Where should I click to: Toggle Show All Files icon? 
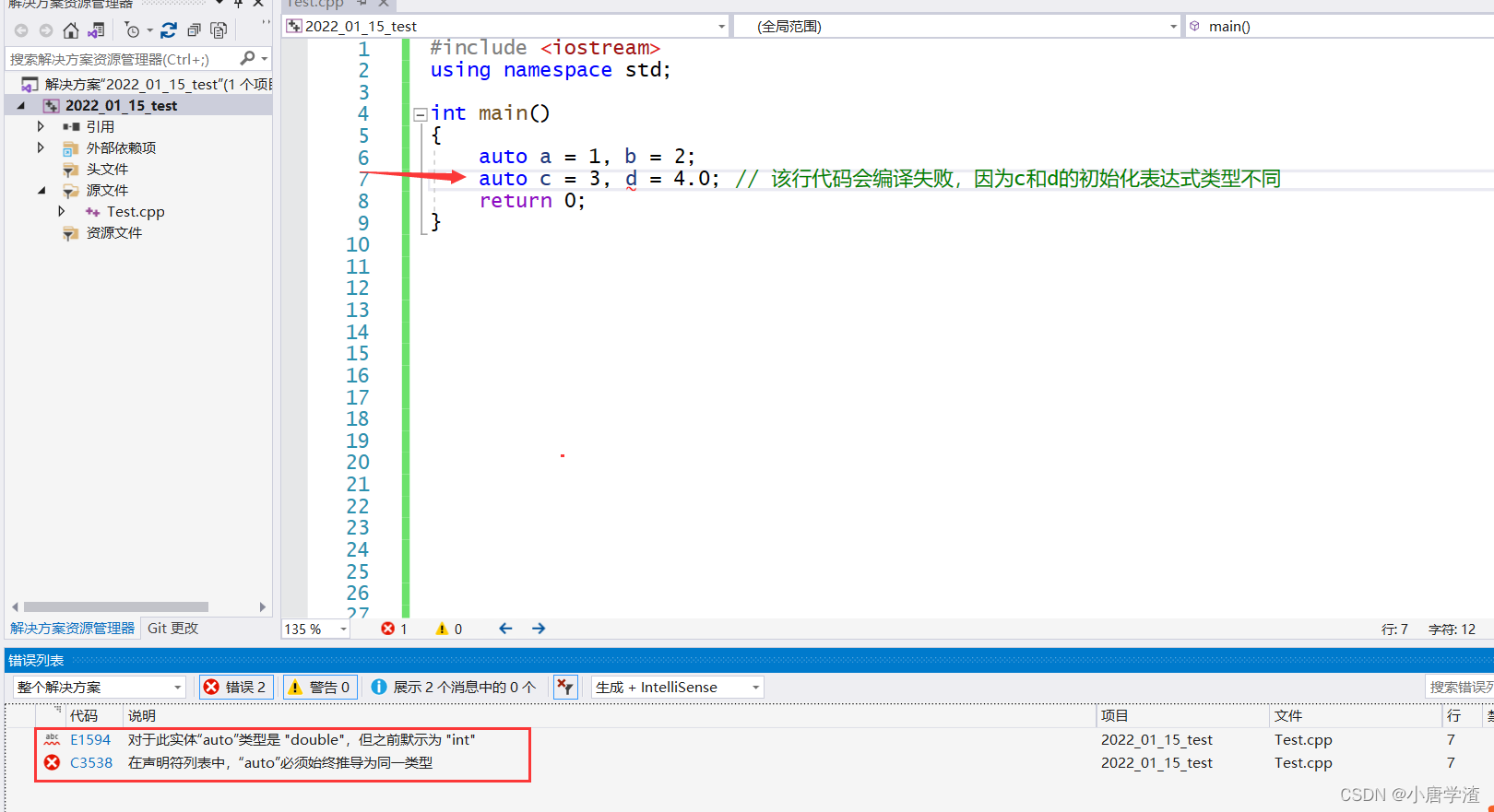point(219,30)
